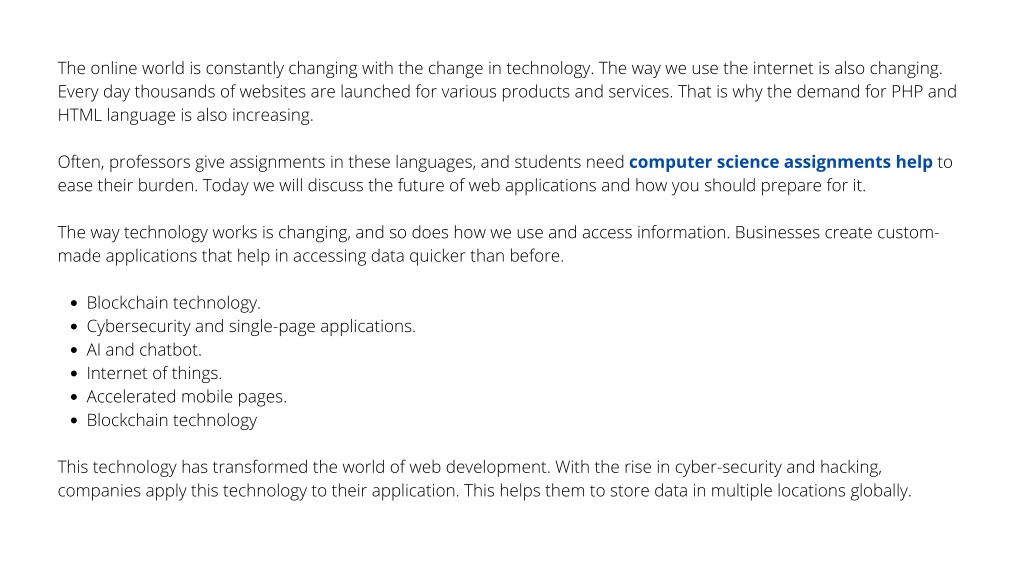Image resolution: width=1024 pixels, height=576 pixels.
Task: Select the Cybersecurity and single-page applications bullet
Action: pos(251,327)
